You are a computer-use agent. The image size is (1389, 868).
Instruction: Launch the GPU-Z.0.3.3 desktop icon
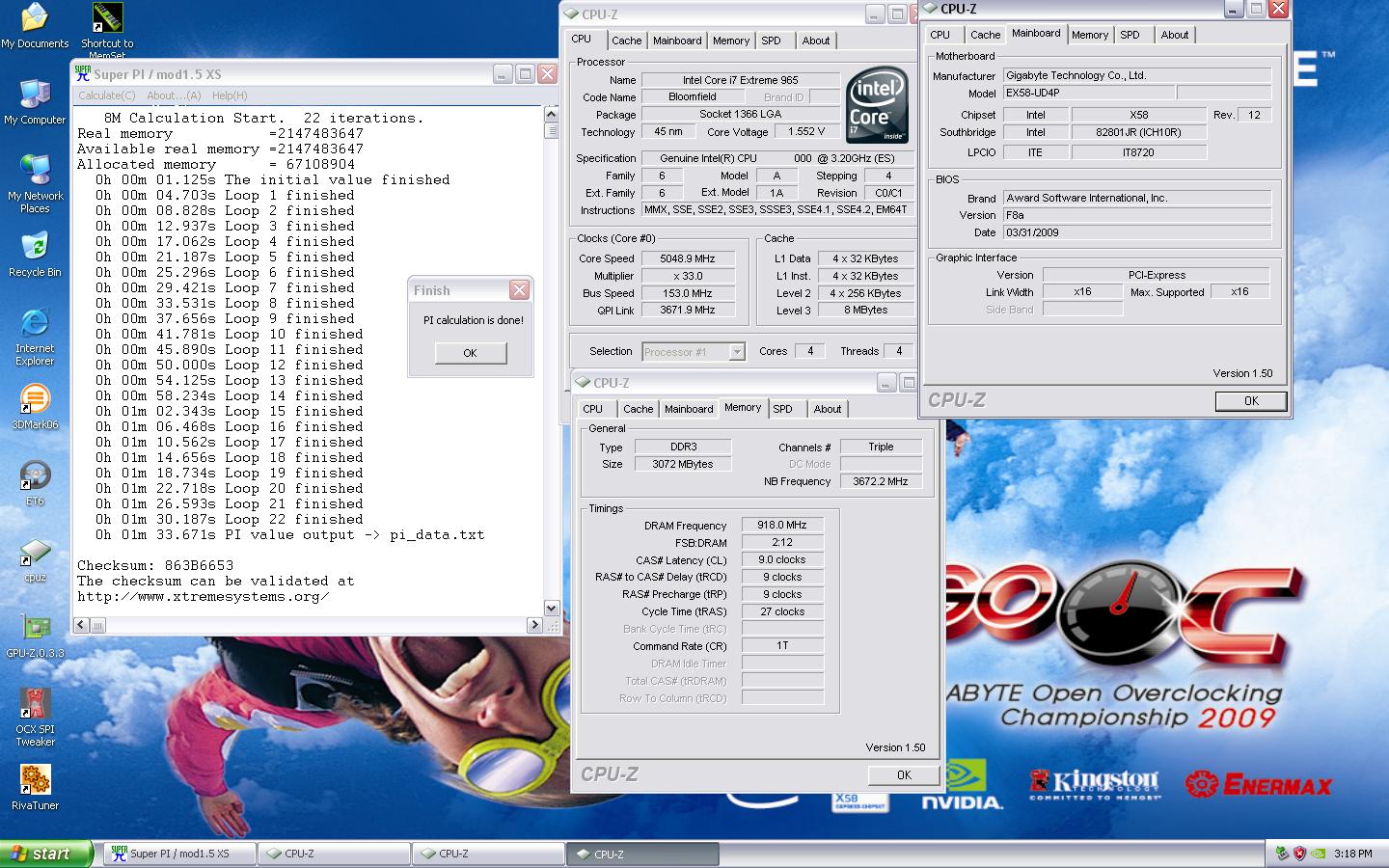(35, 637)
